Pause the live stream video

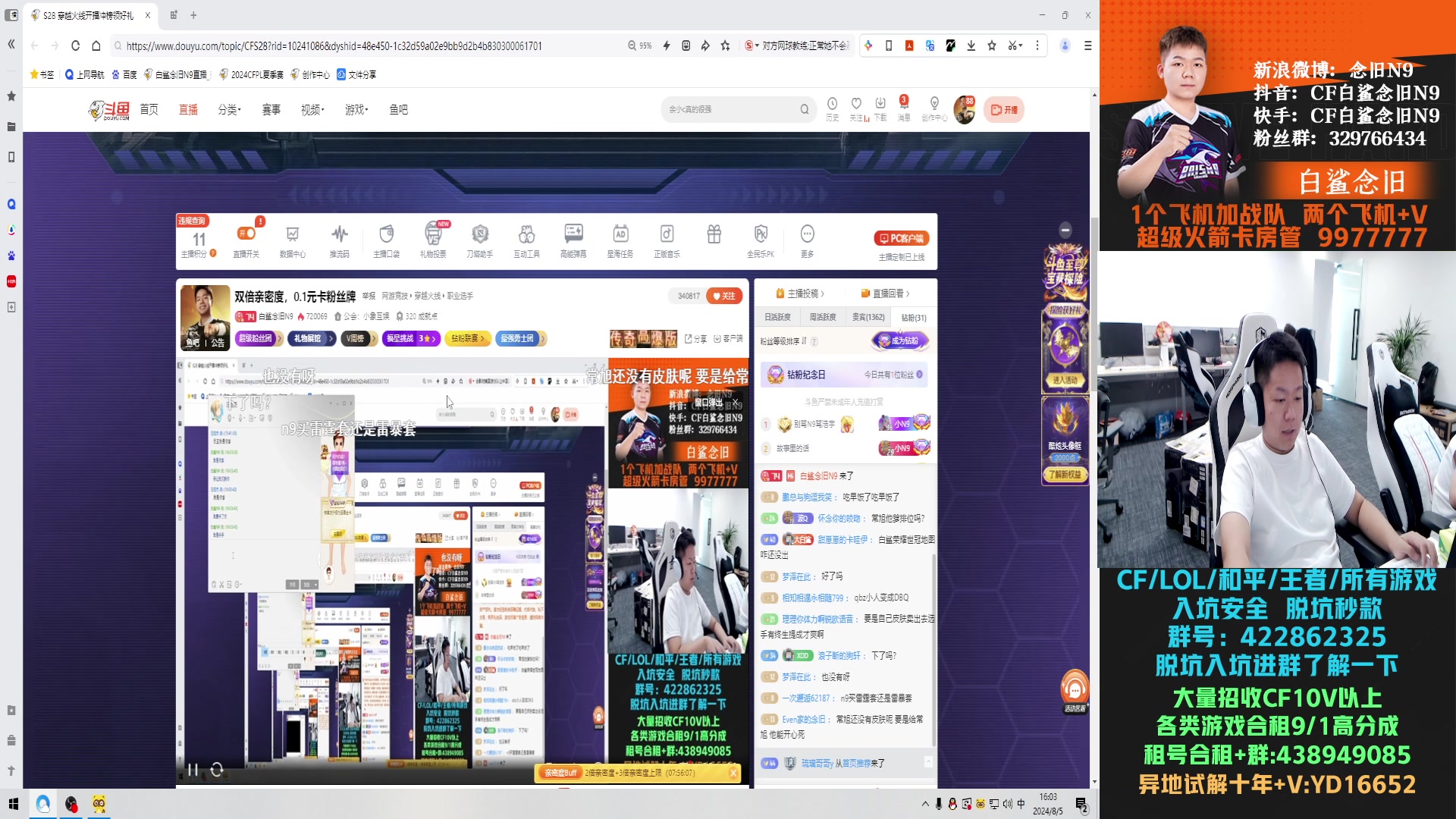pos(193,770)
